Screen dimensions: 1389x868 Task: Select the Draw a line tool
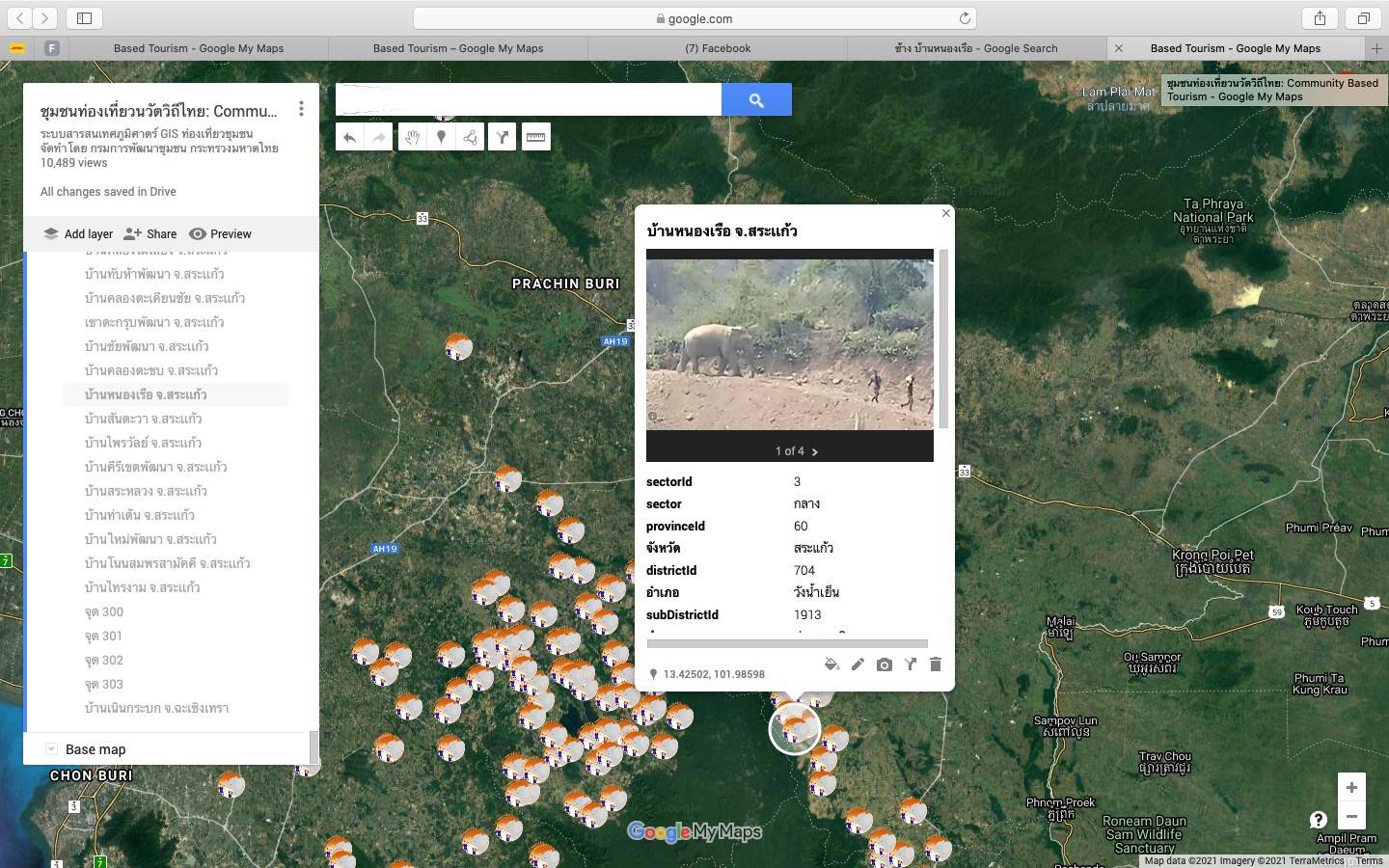click(471, 137)
